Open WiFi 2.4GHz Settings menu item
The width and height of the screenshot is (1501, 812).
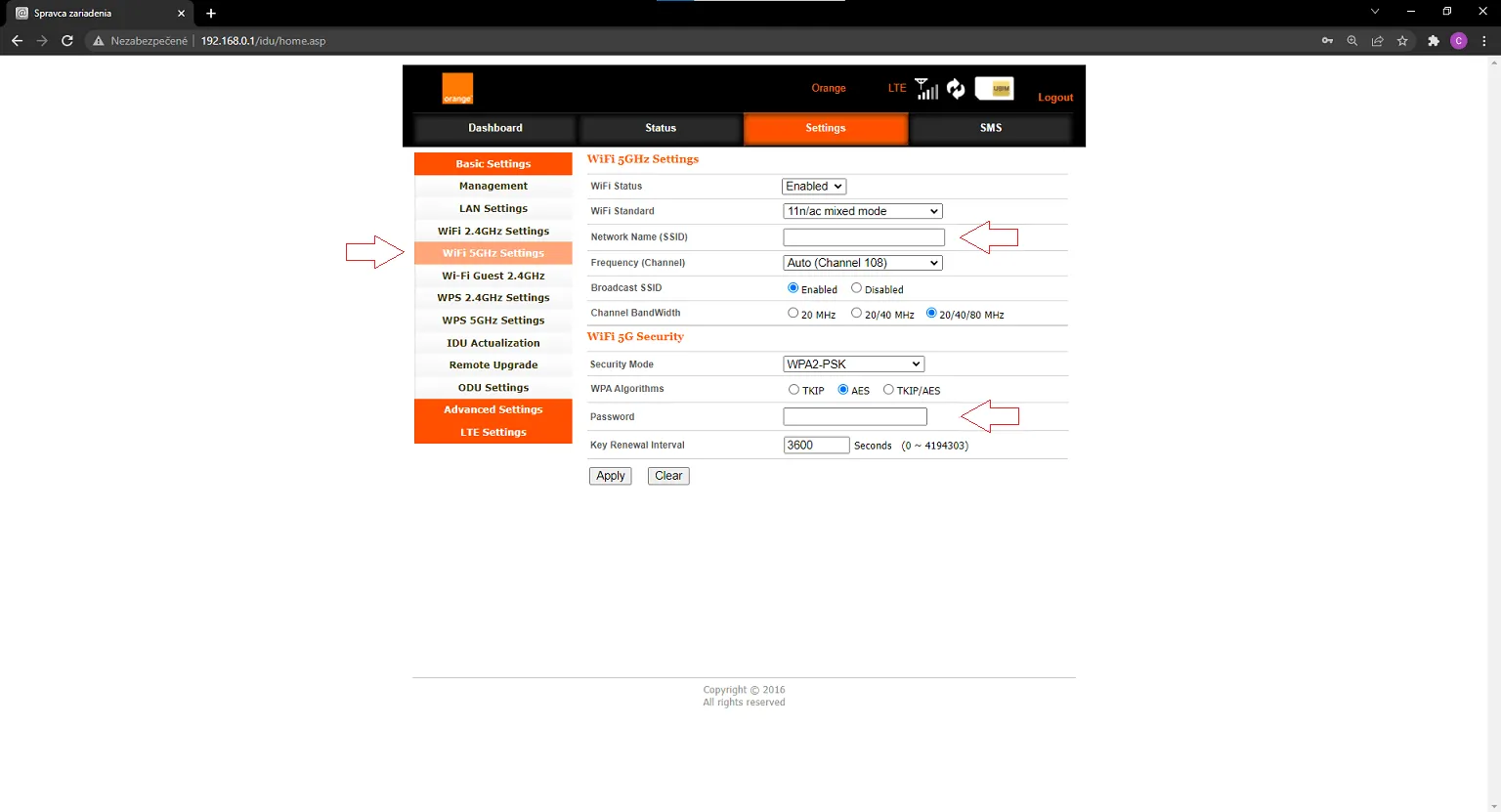493,232
